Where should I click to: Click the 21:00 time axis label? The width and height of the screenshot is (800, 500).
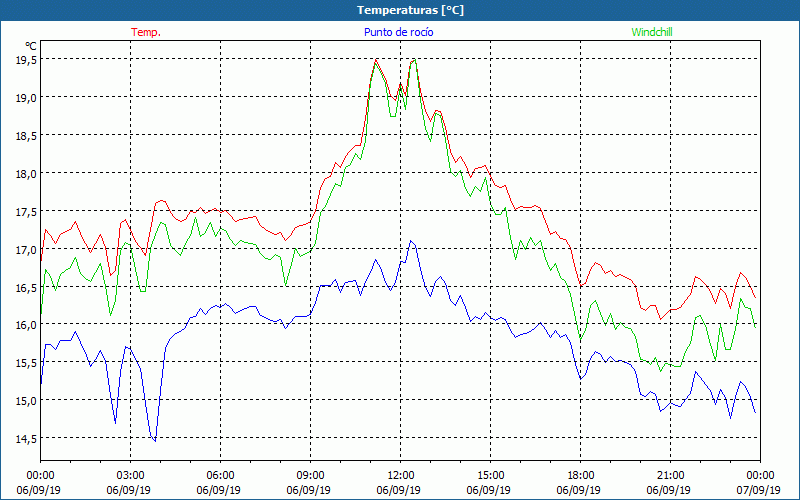[x=670, y=476]
